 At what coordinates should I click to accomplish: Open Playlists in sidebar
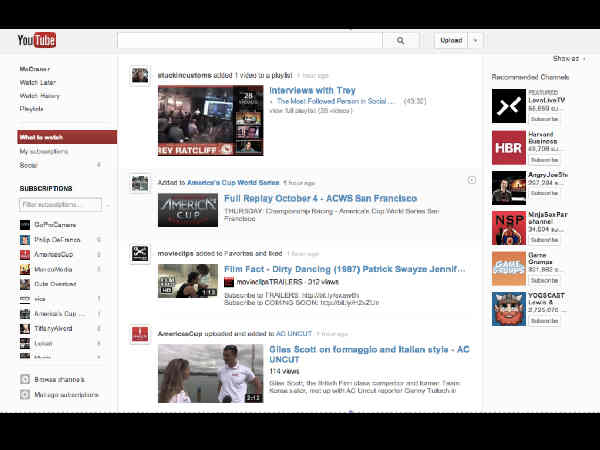coord(31,109)
